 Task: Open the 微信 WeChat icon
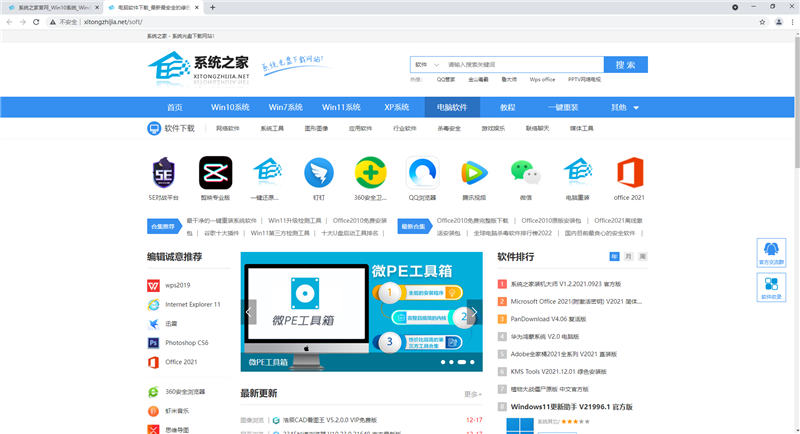tap(526, 172)
